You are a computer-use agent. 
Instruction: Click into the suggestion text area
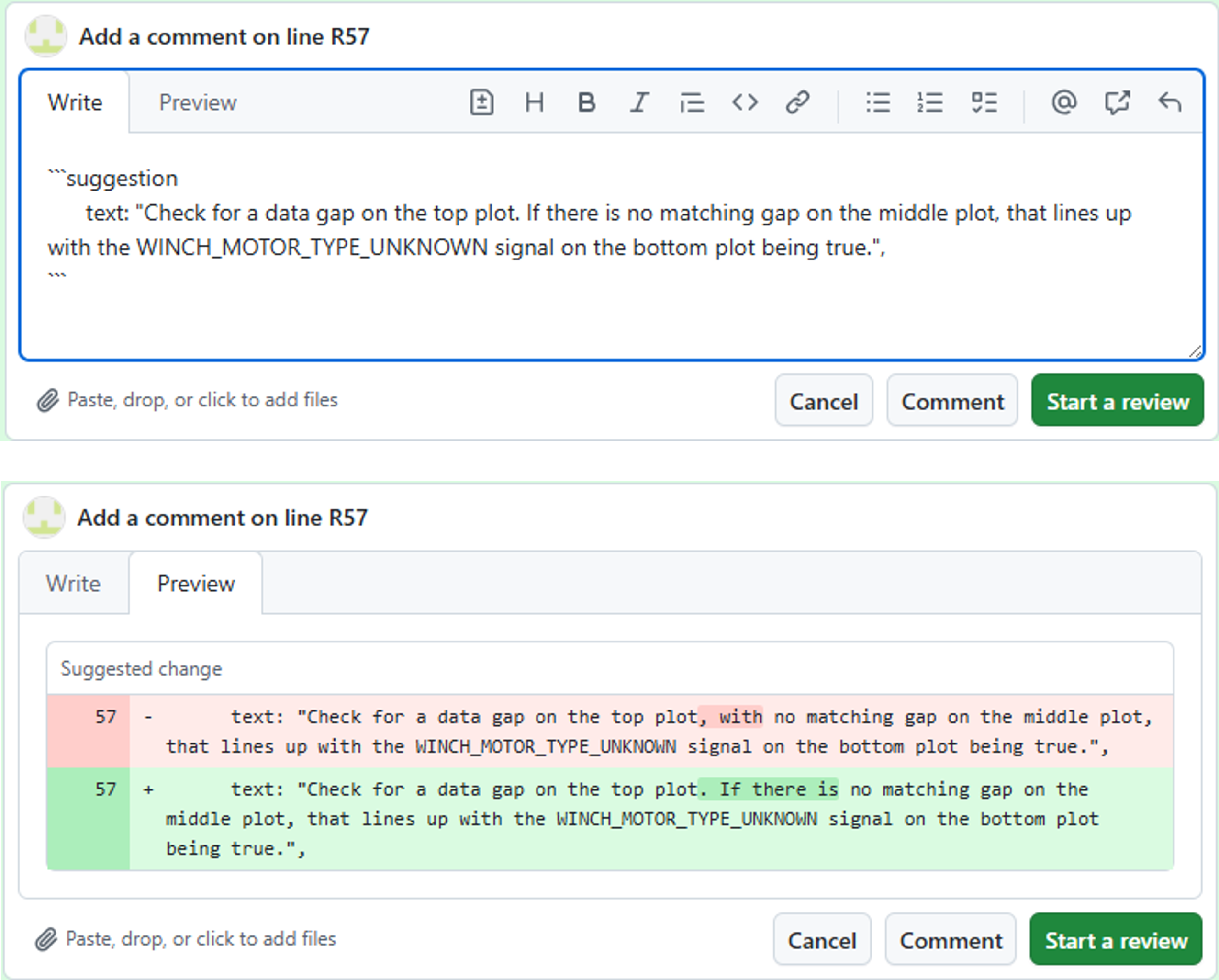(611, 247)
